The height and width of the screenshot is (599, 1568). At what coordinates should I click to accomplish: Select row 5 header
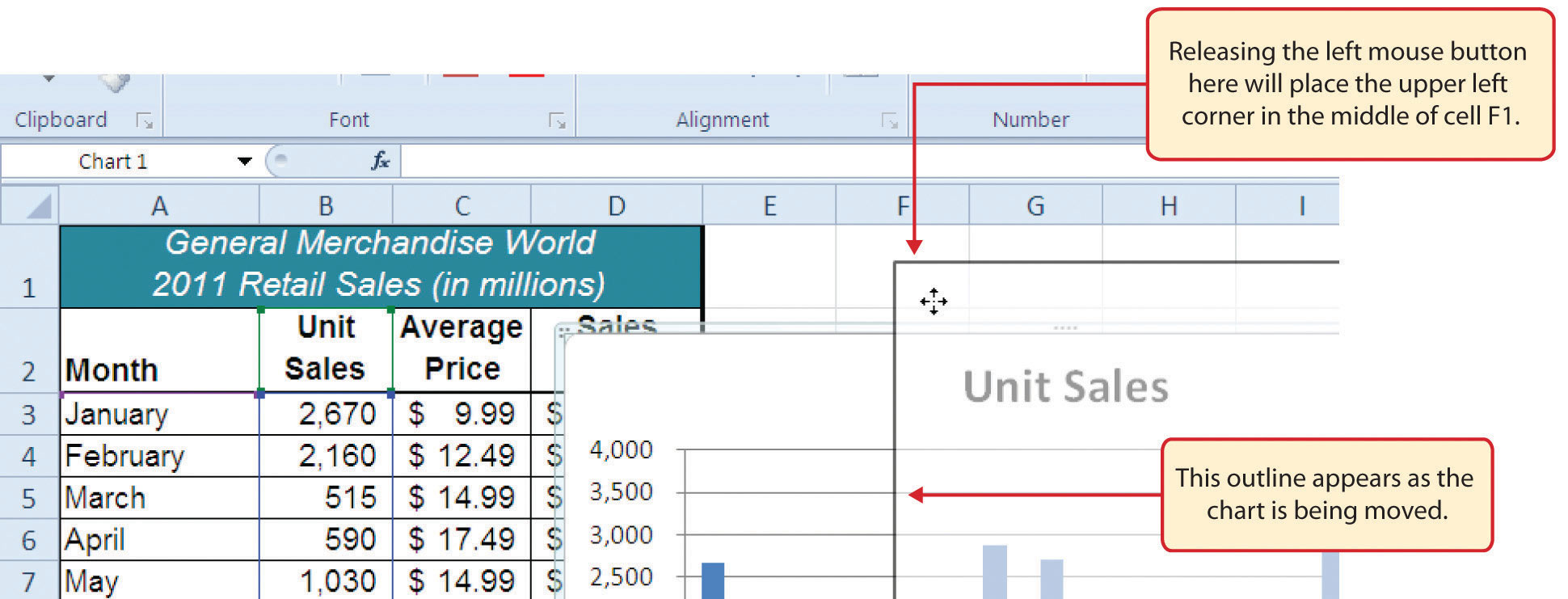click(29, 498)
